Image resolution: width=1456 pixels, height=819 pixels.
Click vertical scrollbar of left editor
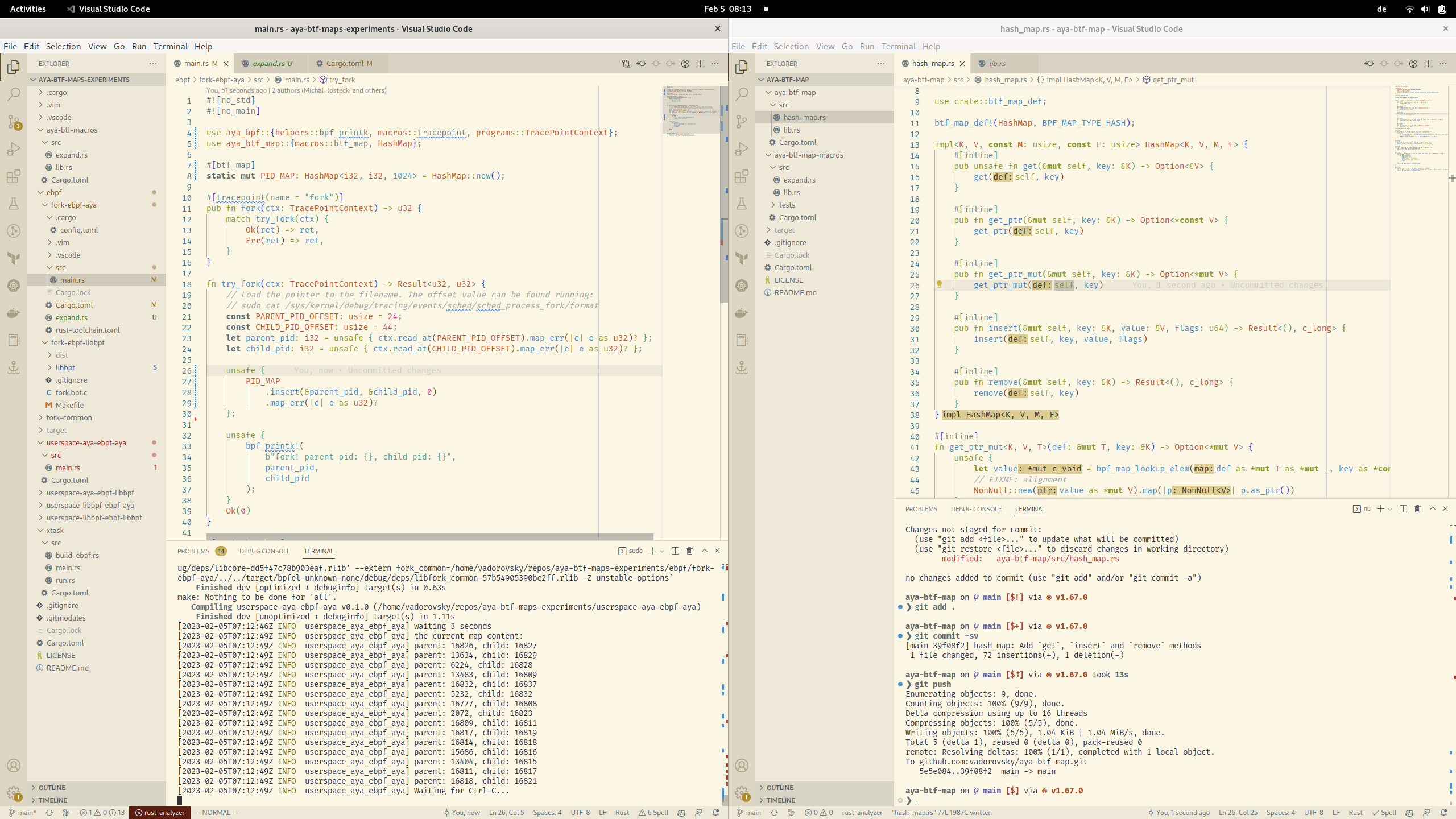point(724,195)
